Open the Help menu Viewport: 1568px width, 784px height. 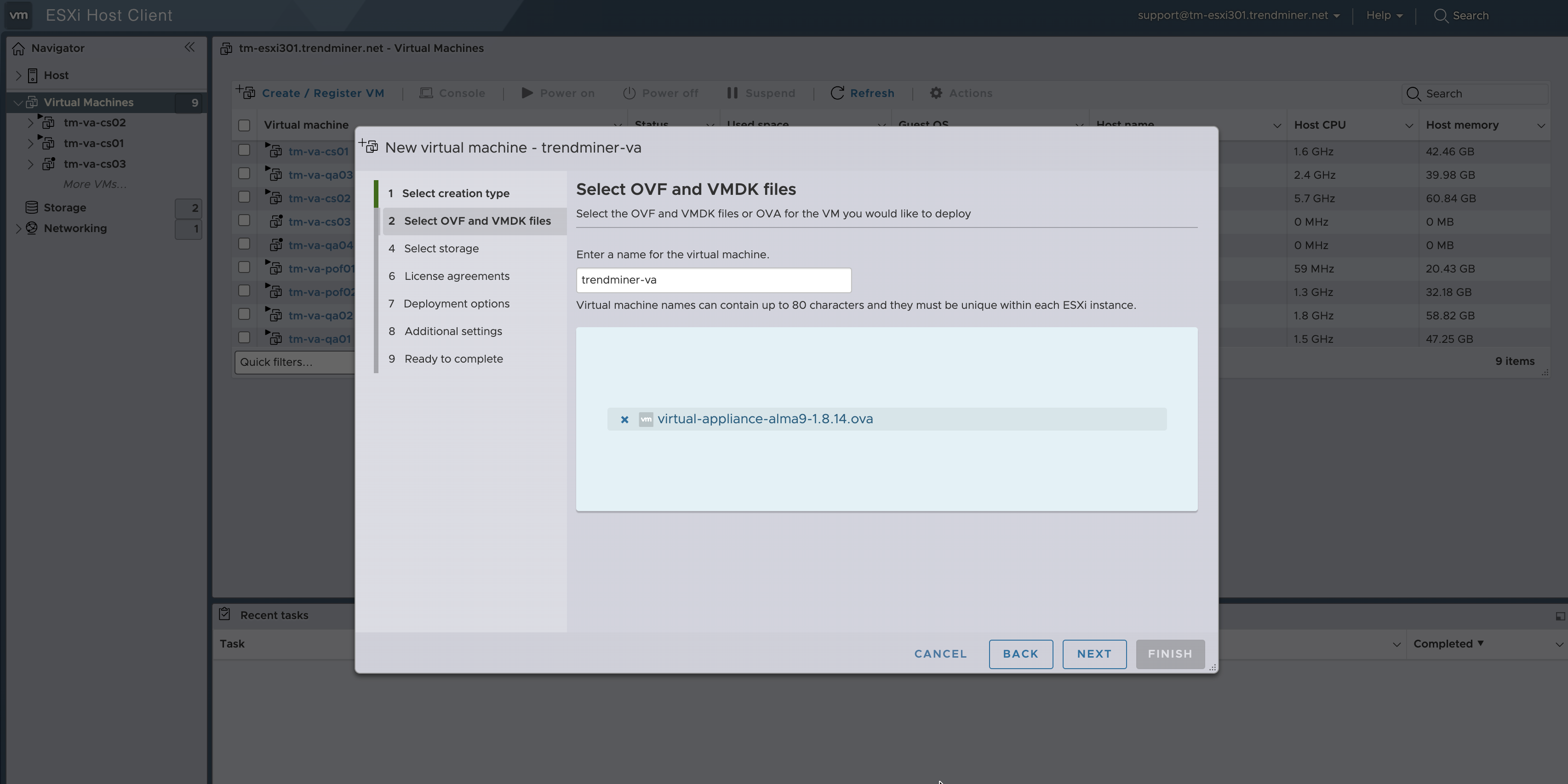pyautogui.click(x=1384, y=16)
